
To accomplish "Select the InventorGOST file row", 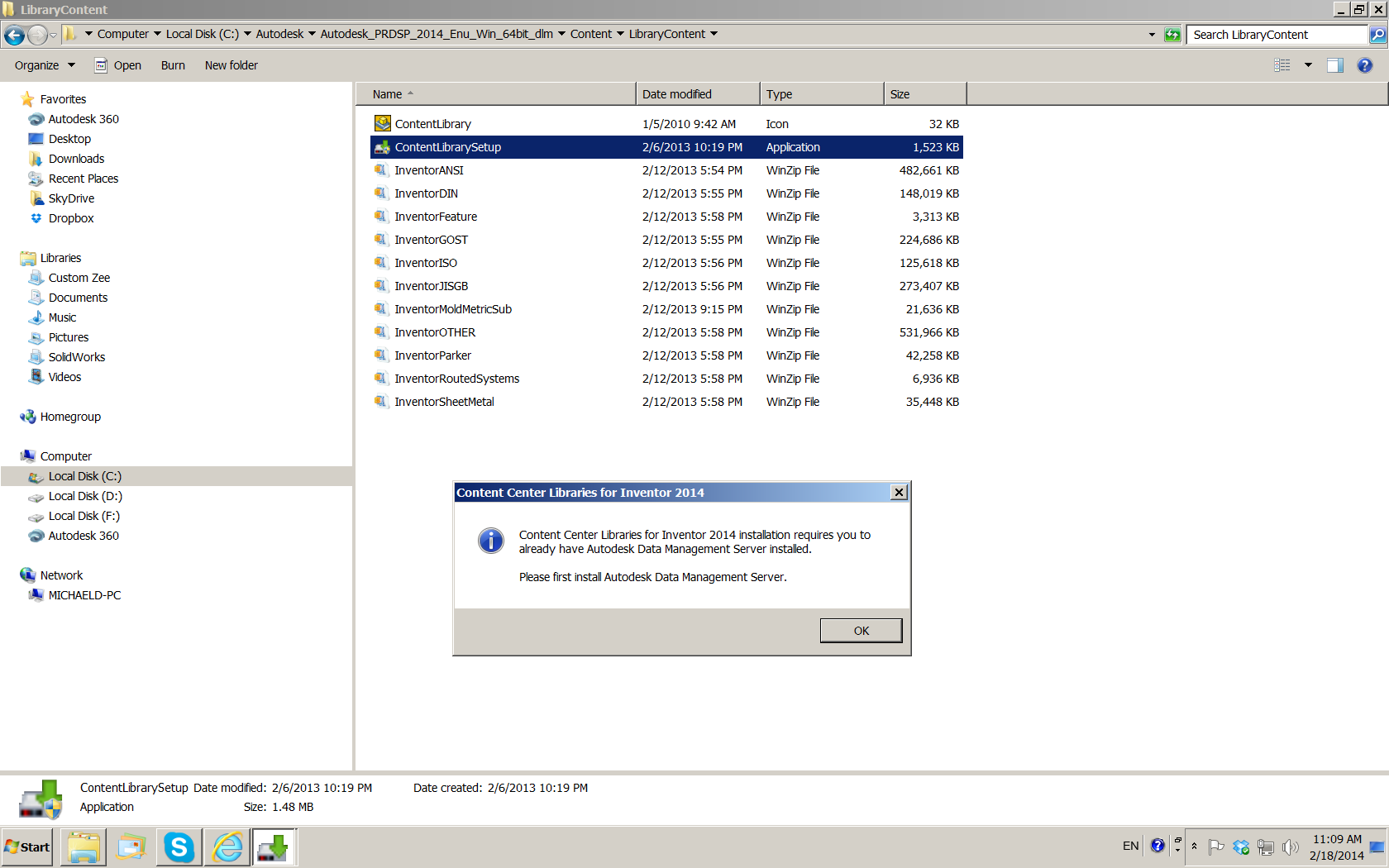I will click(x=666, y=240).
